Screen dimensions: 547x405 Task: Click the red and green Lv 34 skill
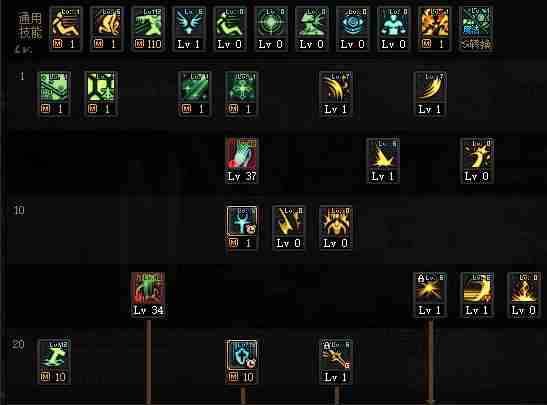pos(148,294)
